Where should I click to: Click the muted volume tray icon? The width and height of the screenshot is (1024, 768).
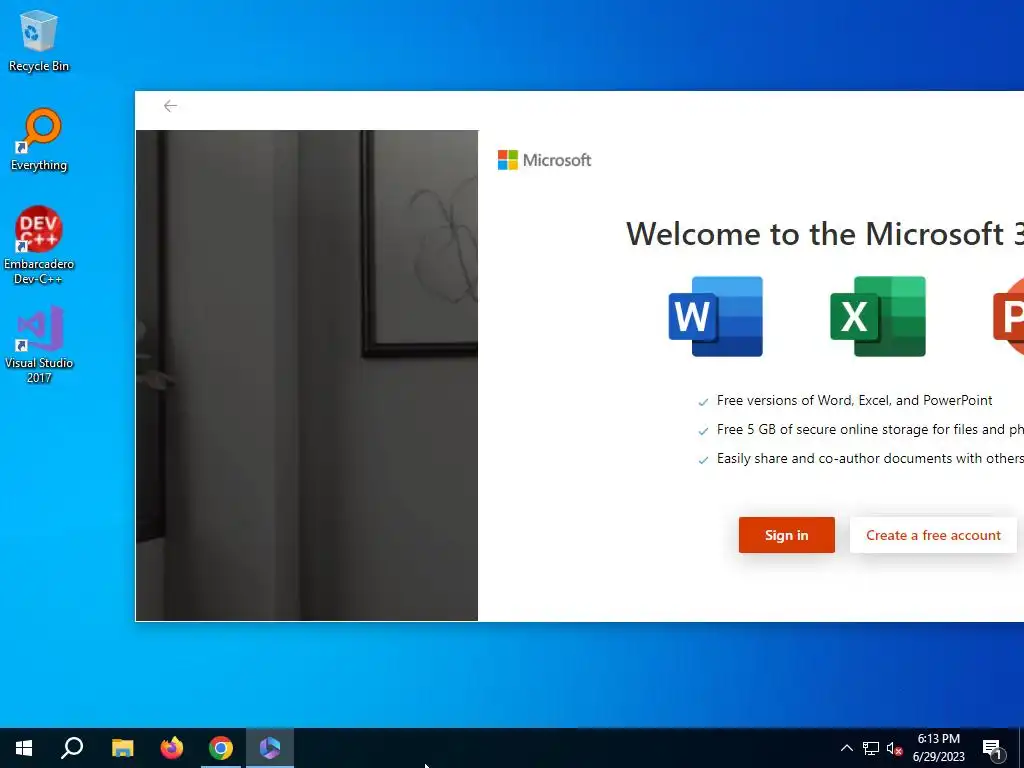click(895, 748)
